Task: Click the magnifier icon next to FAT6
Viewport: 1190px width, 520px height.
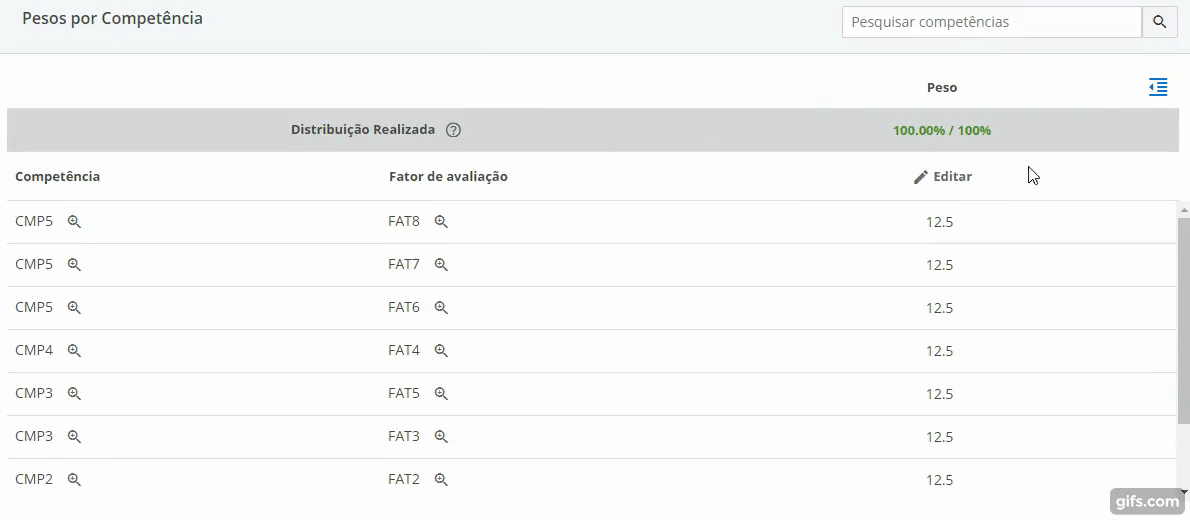Action: click(441, 308)
